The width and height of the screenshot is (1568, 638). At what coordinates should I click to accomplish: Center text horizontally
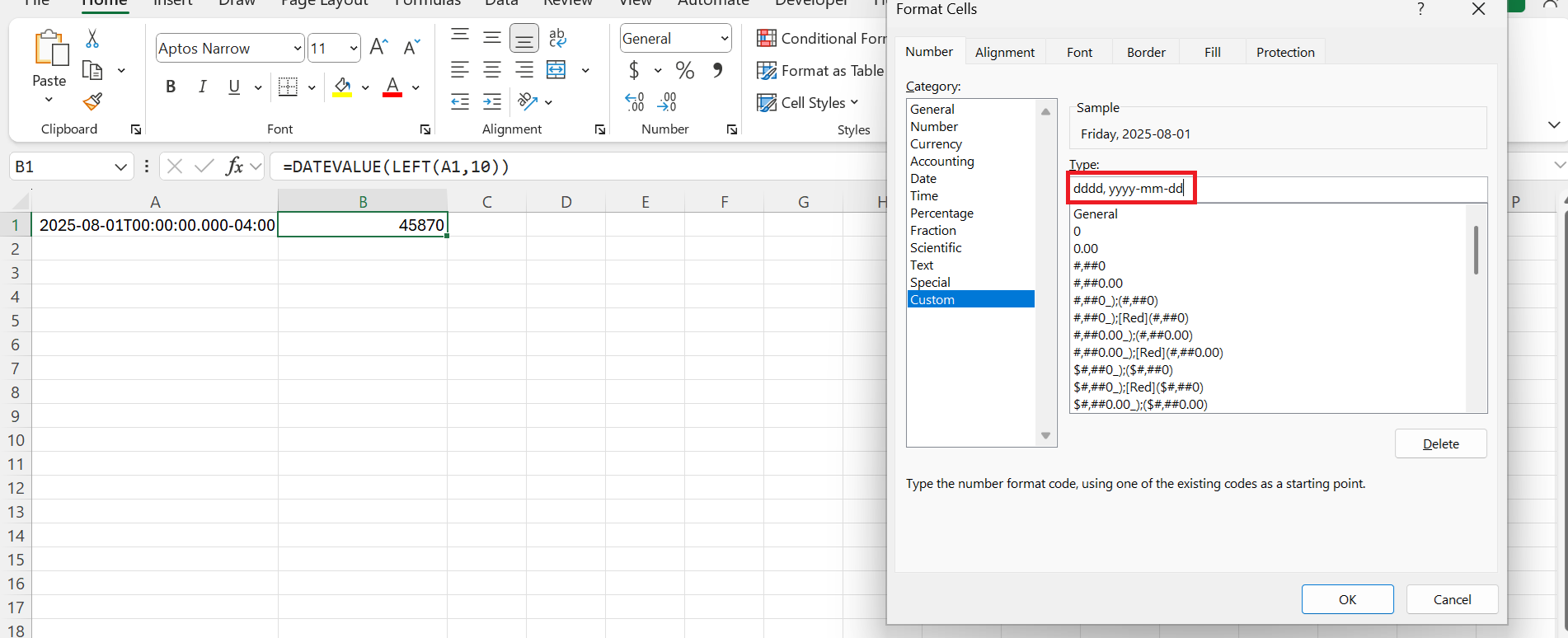[492, 70]
